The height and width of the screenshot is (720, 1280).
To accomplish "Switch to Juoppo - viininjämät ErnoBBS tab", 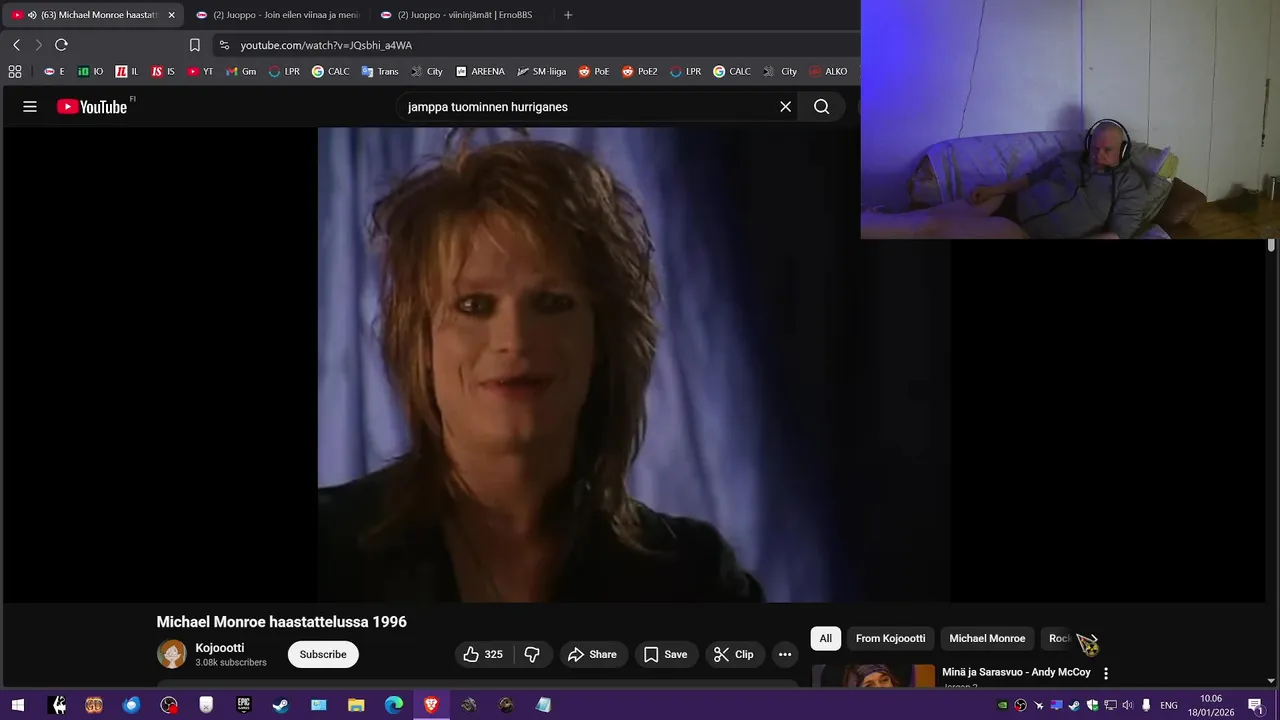I will pyautogui.click(x=462, y=15).
